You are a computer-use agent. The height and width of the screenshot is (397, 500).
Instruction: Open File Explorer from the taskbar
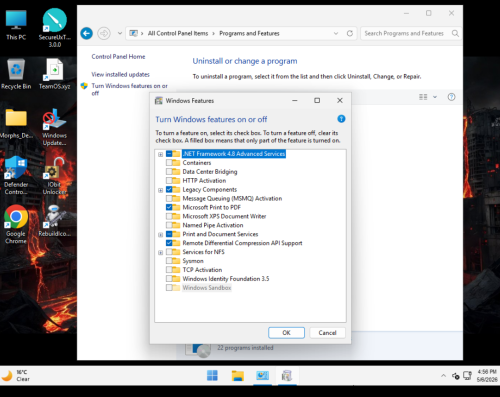(238, 376)
